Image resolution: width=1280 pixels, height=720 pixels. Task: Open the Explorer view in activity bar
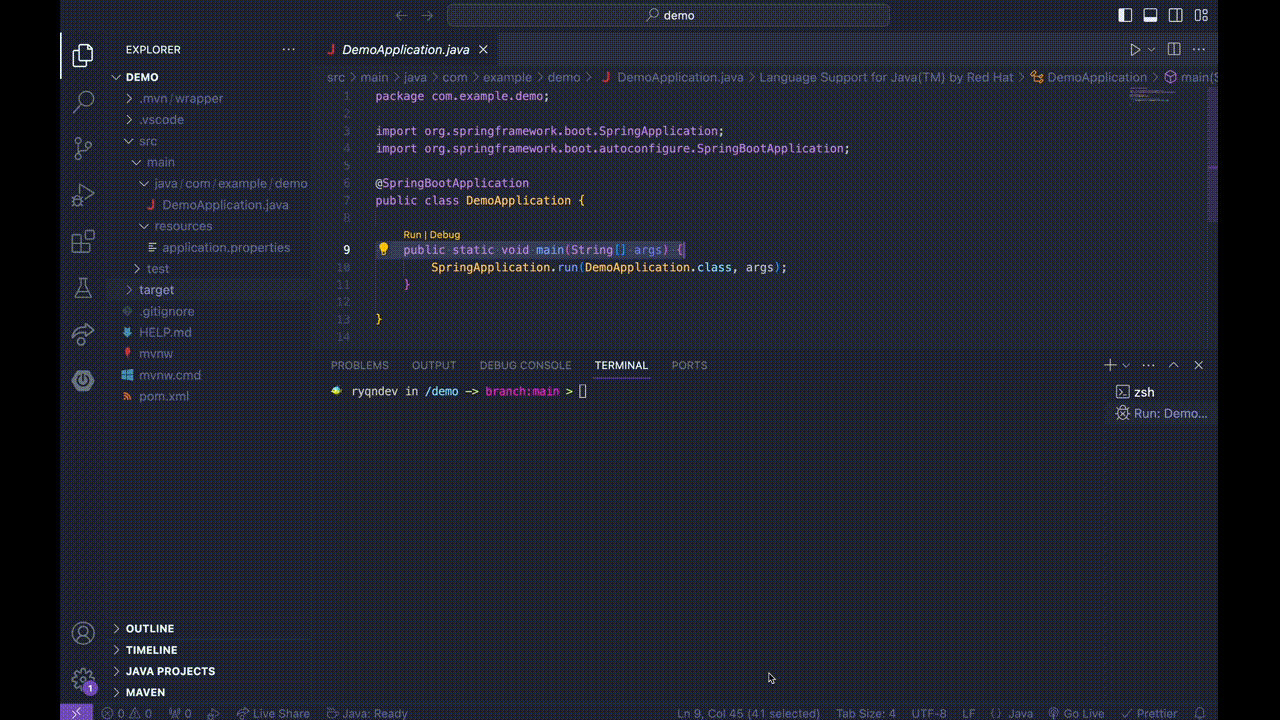coord(83,55)
